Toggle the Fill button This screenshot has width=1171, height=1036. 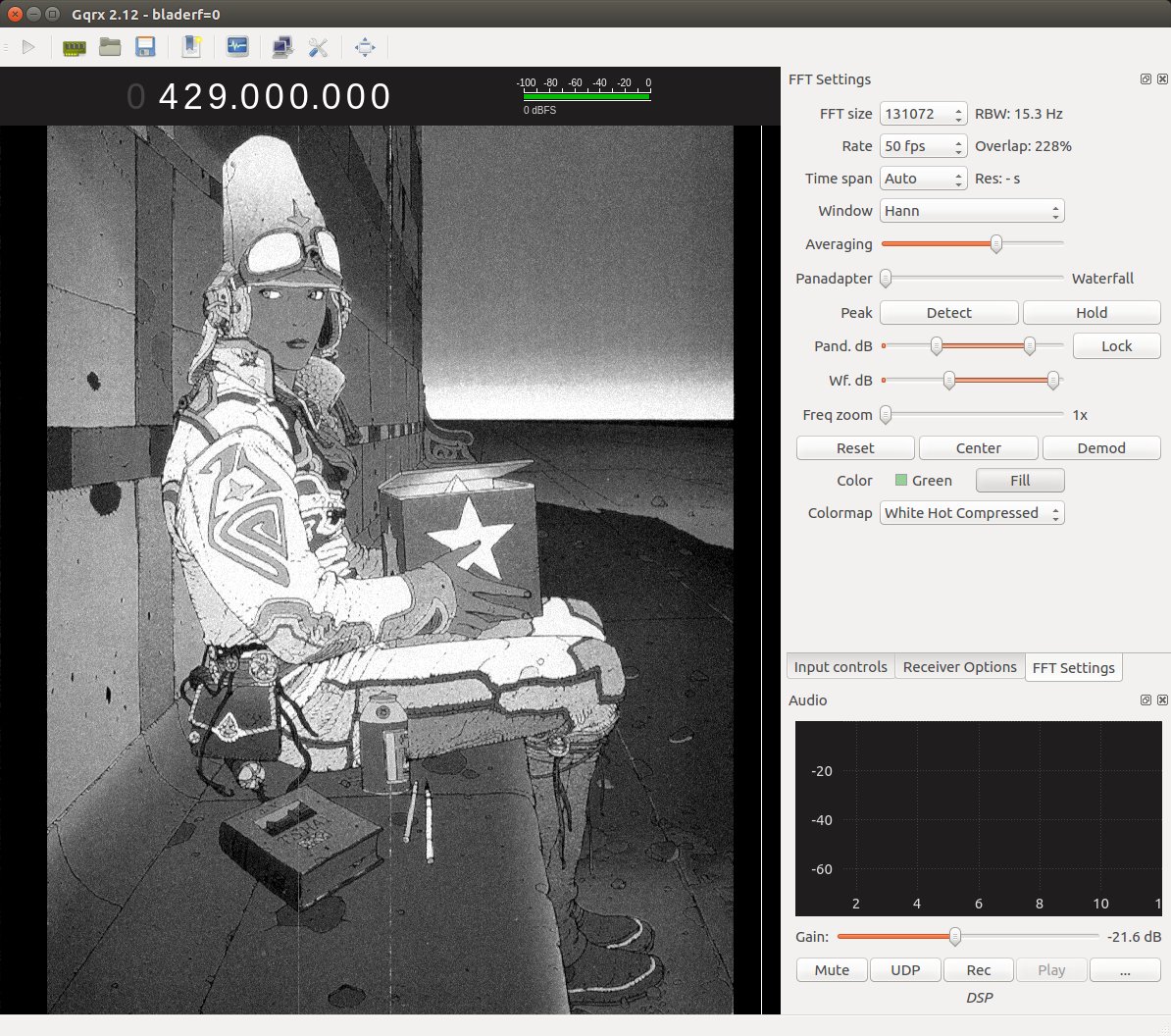(1020, 481)
